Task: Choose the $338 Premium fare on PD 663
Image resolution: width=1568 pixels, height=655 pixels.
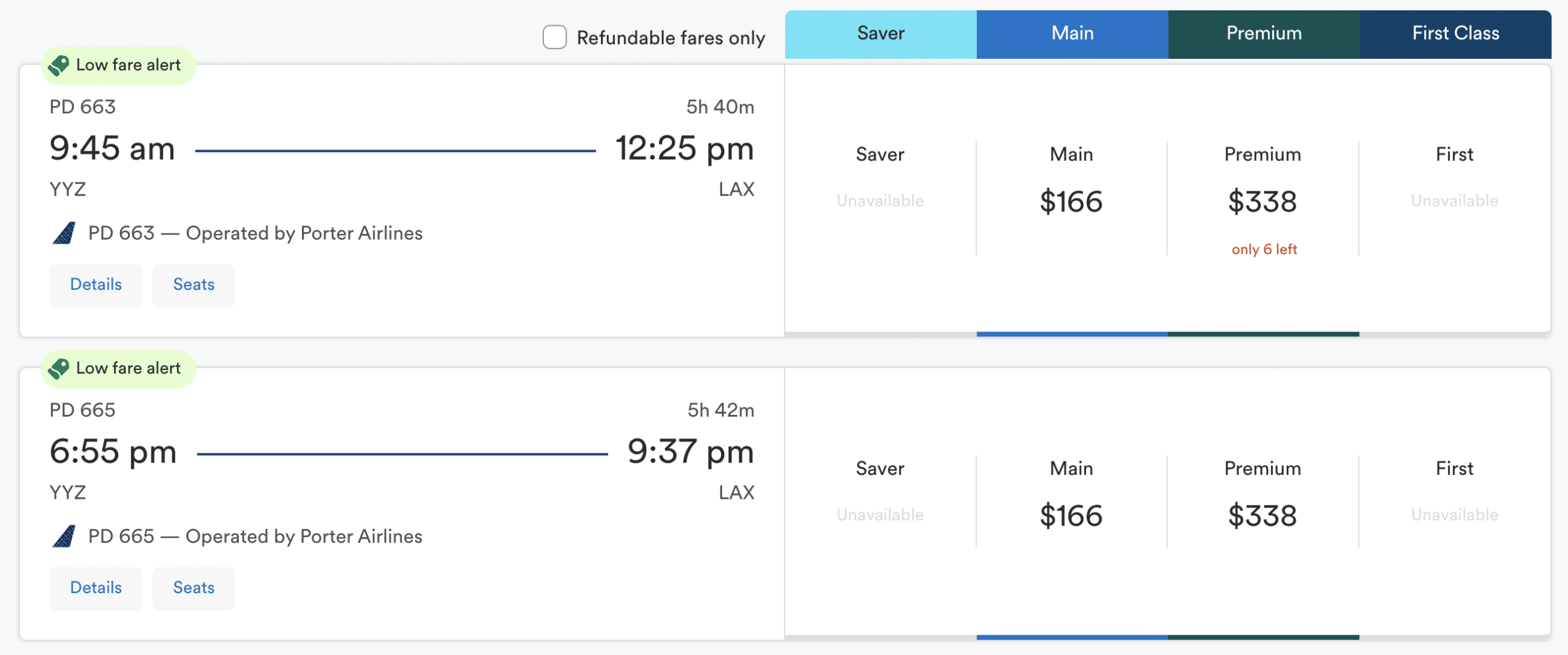Action: (1262, 202)
